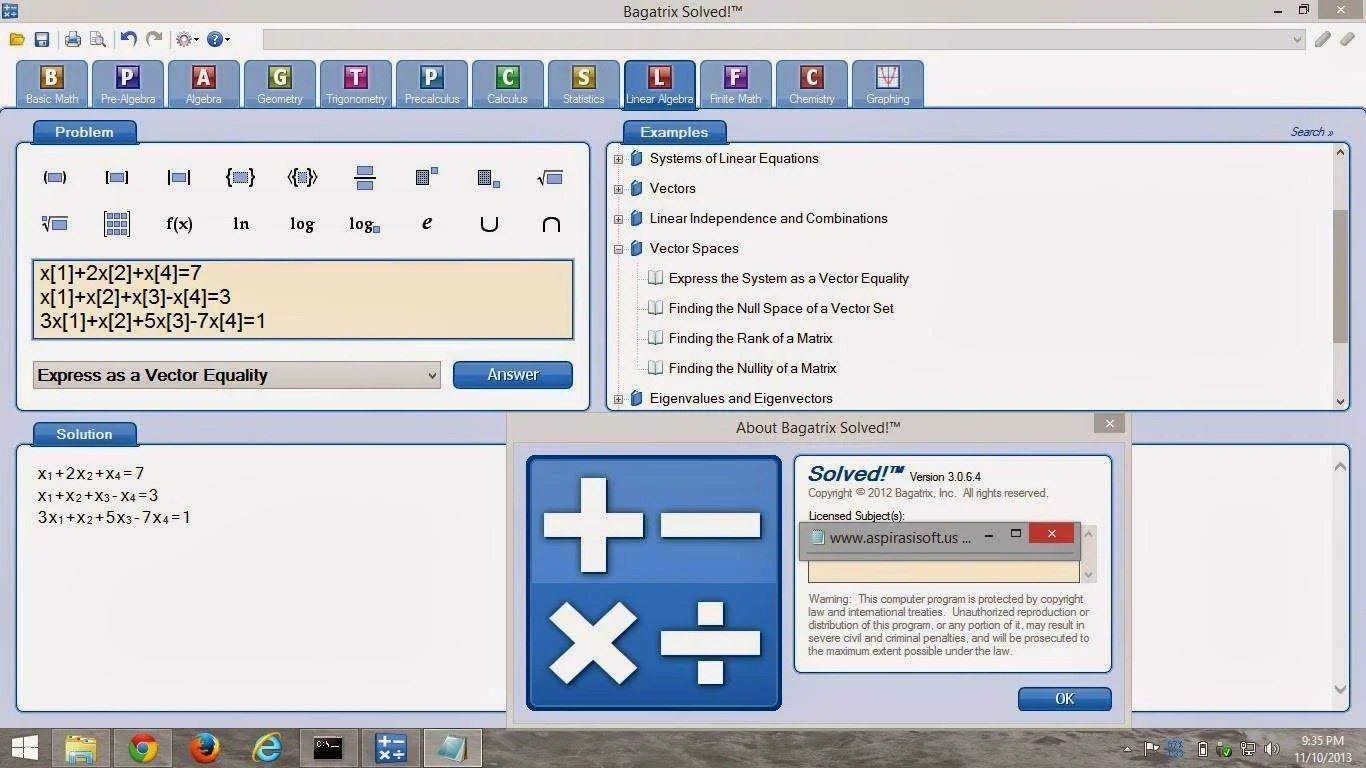Insert curly braces template
Image resolution: width=1366 pixels, height=768 pixels.
click(x=241, y=178)
